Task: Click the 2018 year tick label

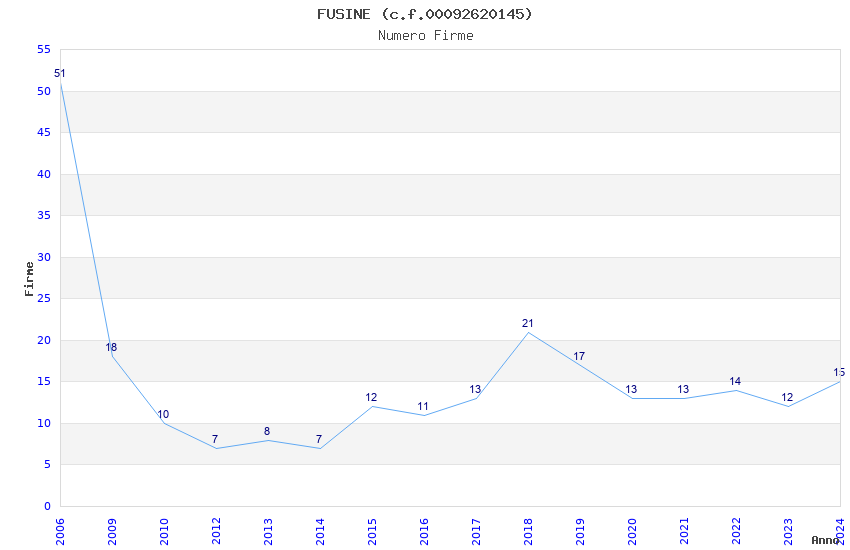Action: click(x=528, y=532)
